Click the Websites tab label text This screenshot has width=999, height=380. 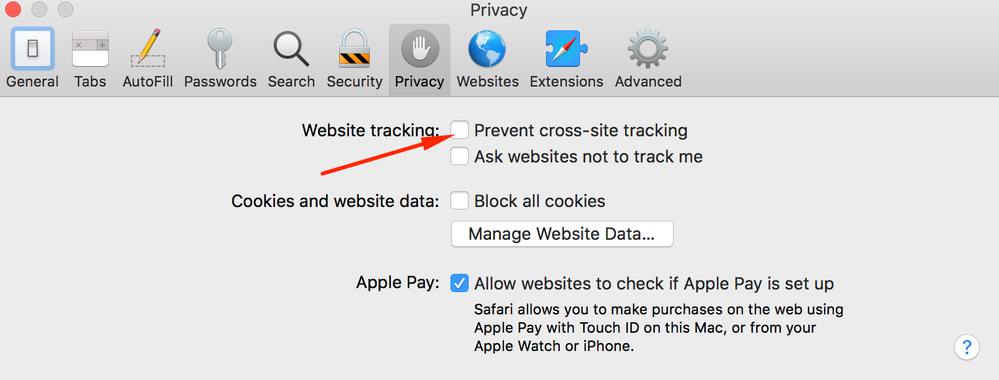click(487, 82)
